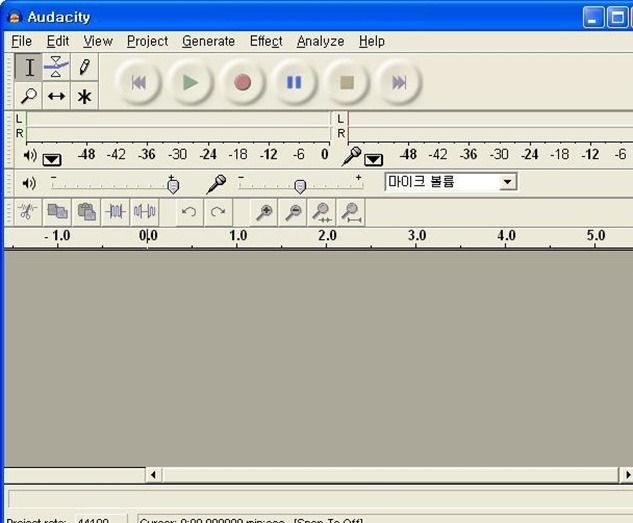The height and width of the screenshot is (523, 633).
Task: Click the Copy icon
Action: coord(57,212)
